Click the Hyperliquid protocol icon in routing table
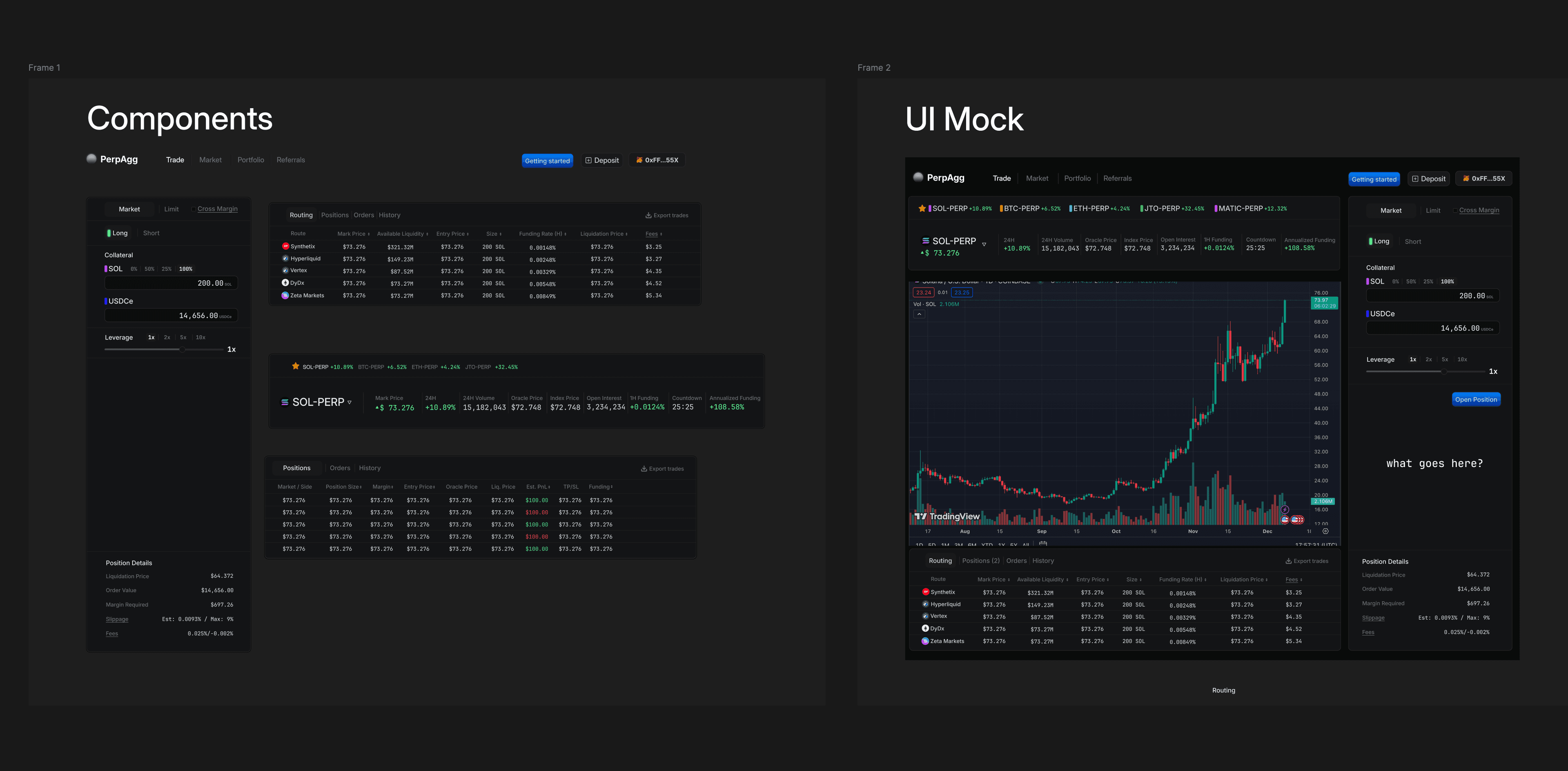Image resolution: width=1568 pixels, height=771 pixels. pyautogui.click(x=285, y=258)
